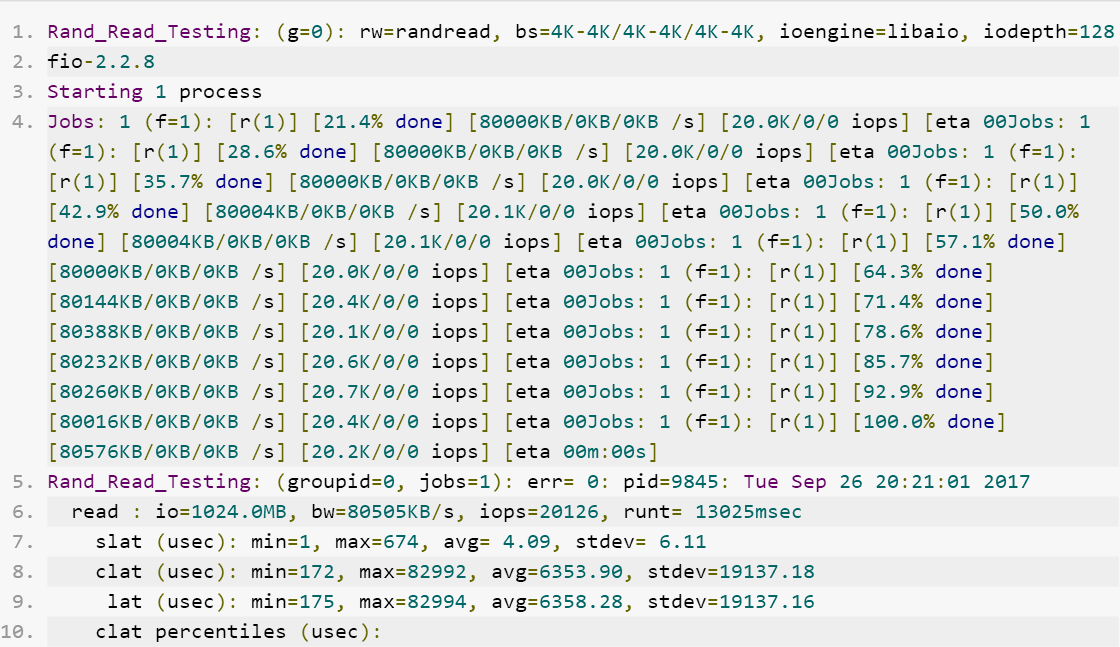
Task: Click the '20.7K/0/0' iops value
Action: (x=365, y=392)
